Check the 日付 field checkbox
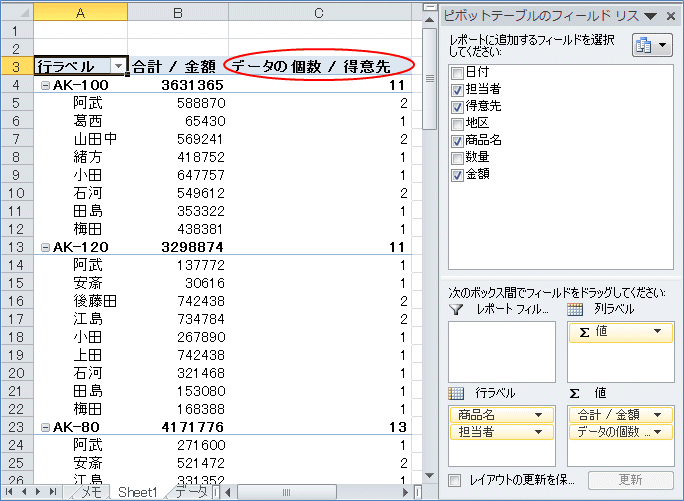The height and width of the screenshot is (501, 684). 457,73
